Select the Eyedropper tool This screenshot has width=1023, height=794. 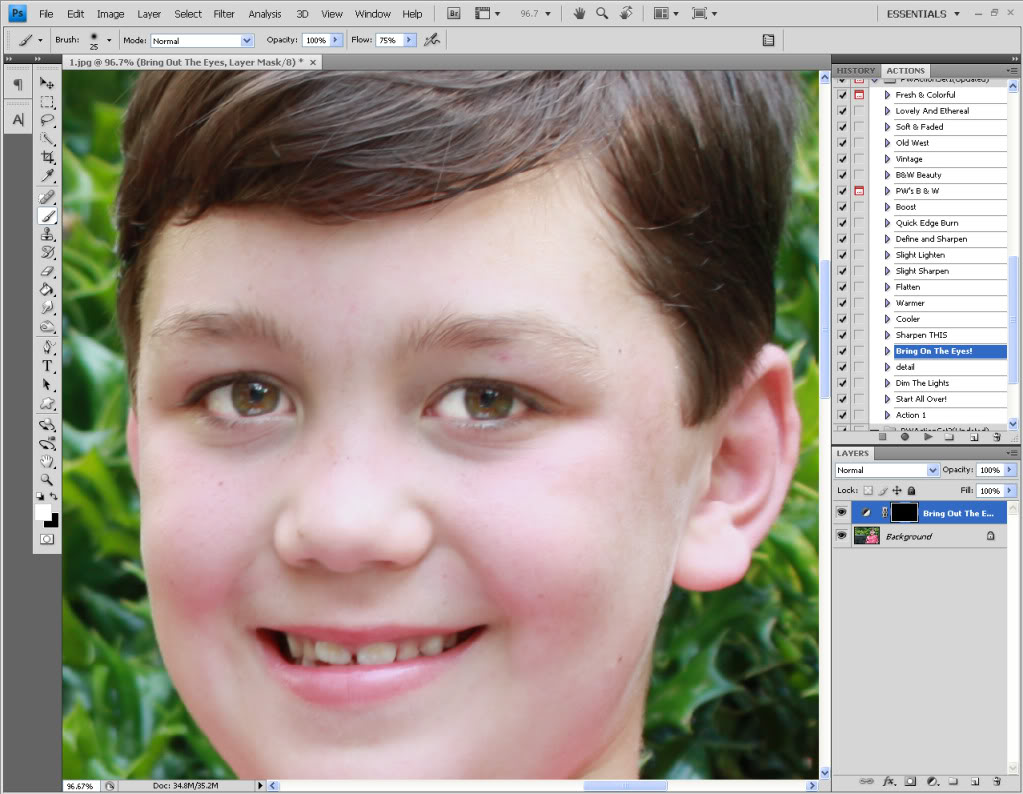point(47,175)
